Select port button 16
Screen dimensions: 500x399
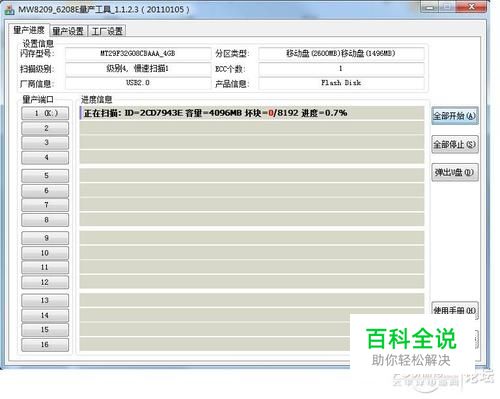45,345
